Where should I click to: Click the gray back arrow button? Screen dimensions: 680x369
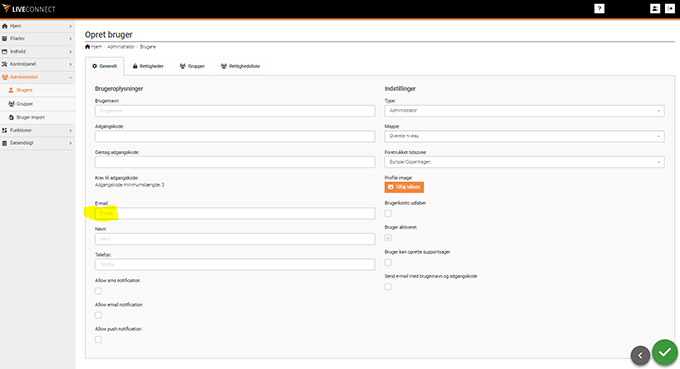[640, 355]
